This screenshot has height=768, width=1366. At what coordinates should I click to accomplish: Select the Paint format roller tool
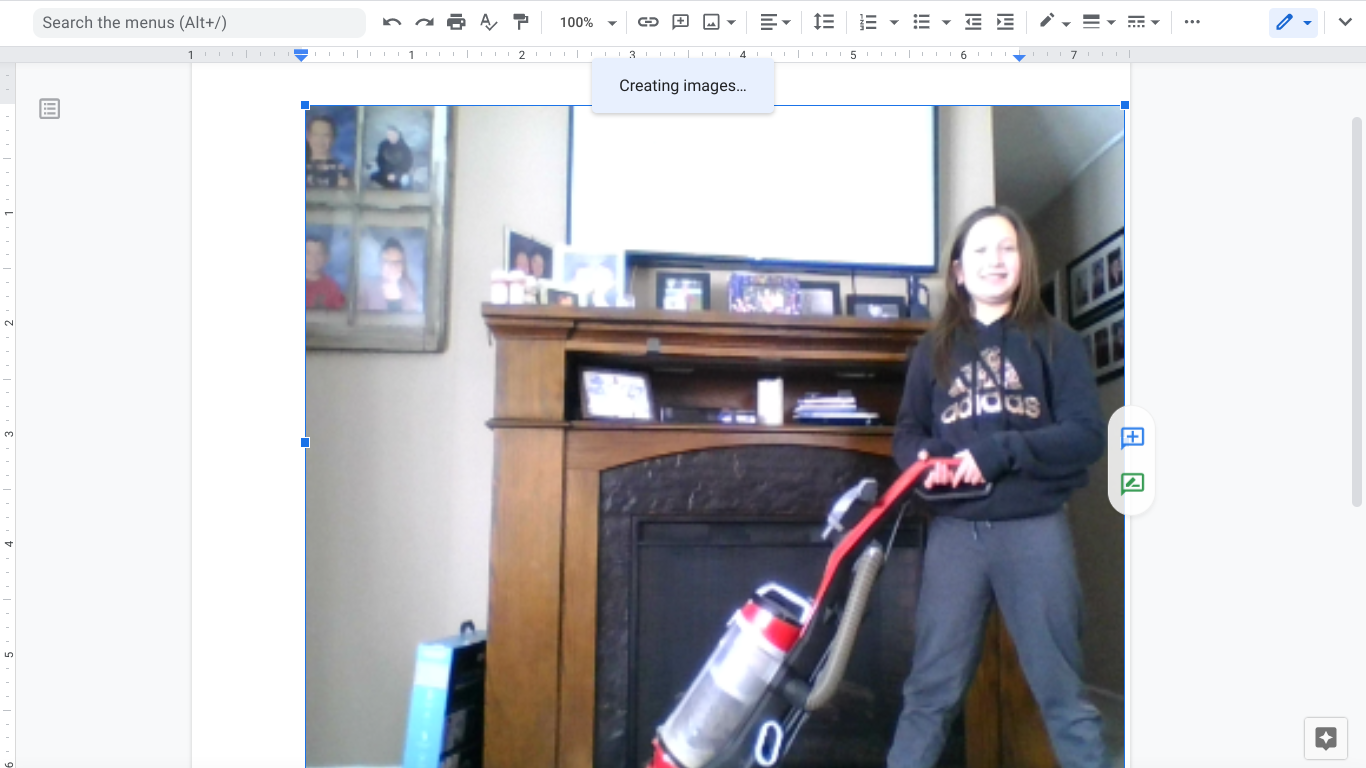click(520, 22)
